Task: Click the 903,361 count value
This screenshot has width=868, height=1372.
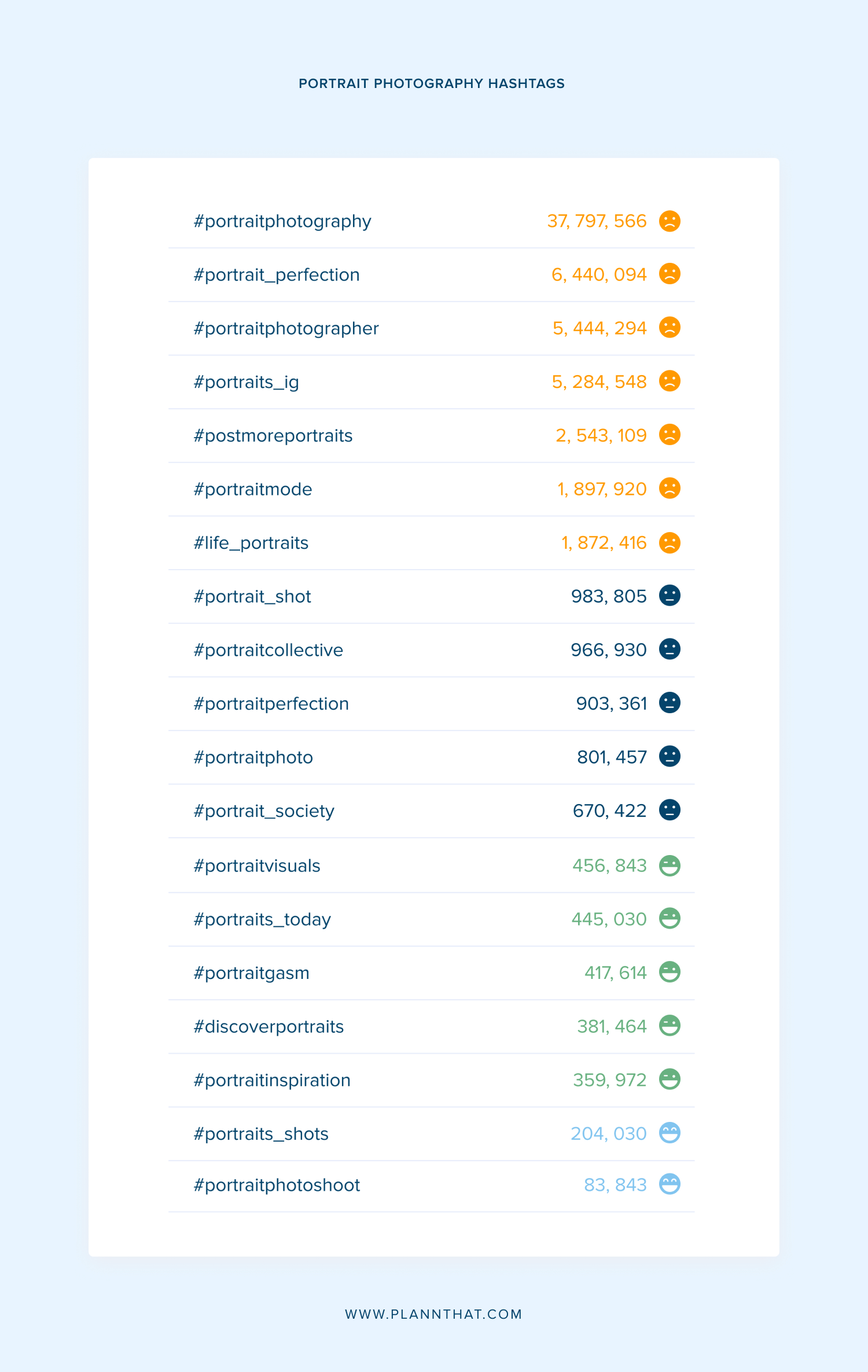Action: tap(612, 703)
